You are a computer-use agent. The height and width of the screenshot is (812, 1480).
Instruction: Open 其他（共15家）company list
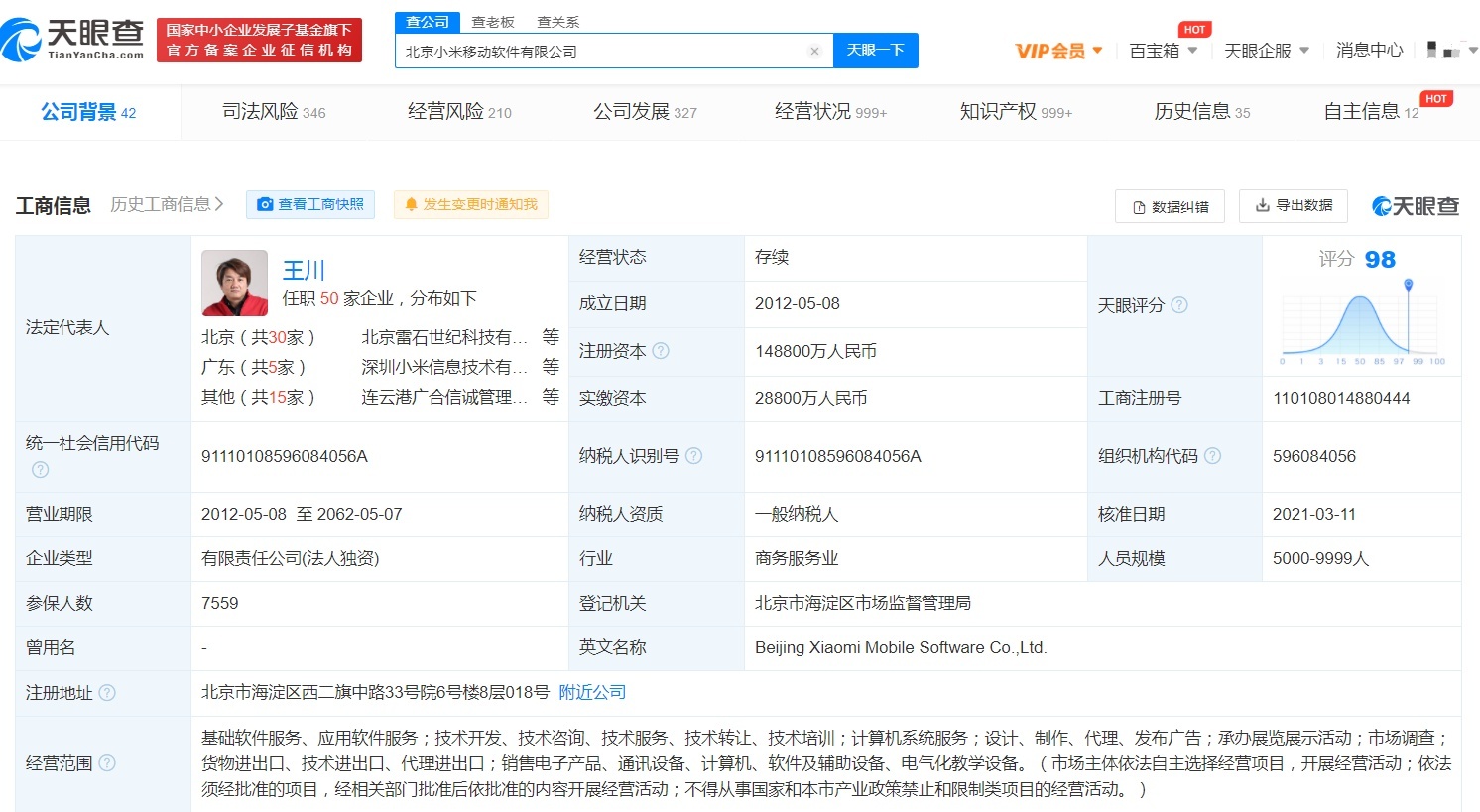258,397
